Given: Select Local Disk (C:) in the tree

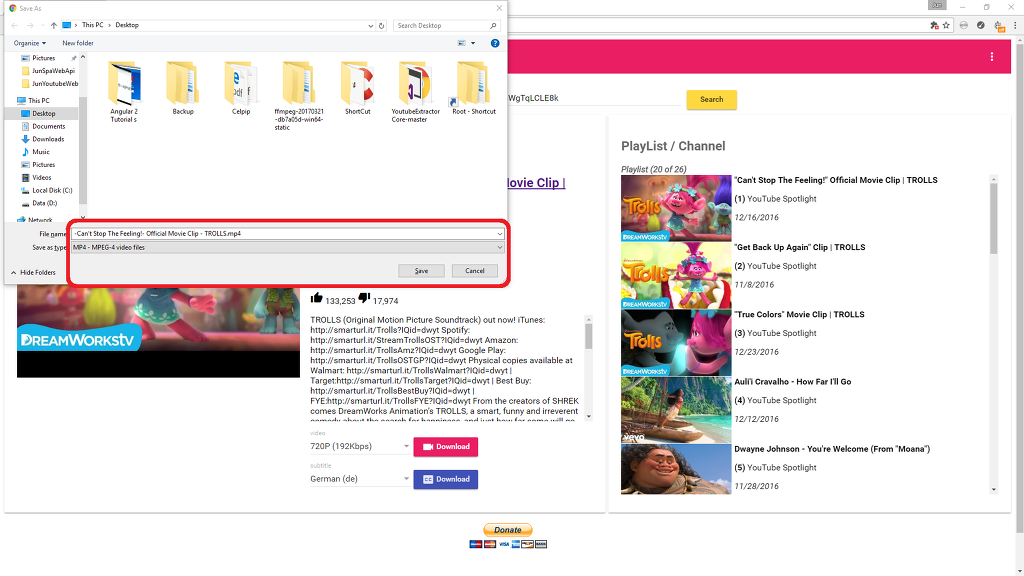Looking at the screenshot, I should 52,191.
